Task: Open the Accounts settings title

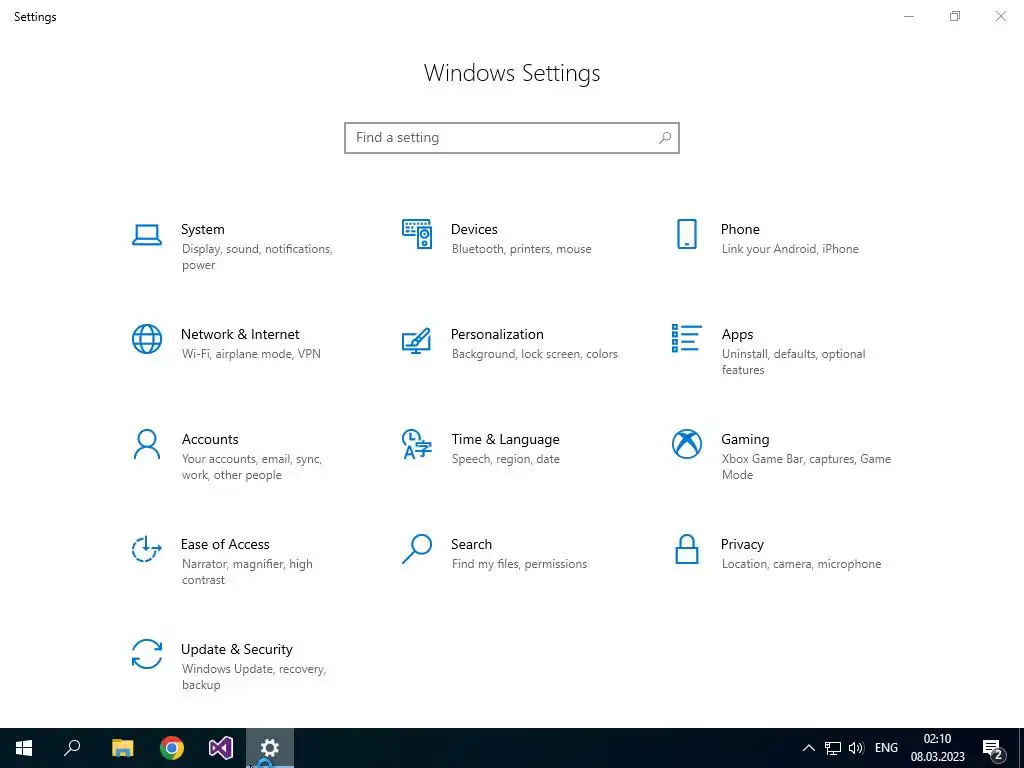Action: pyautogui.click(x=210, y=440)
